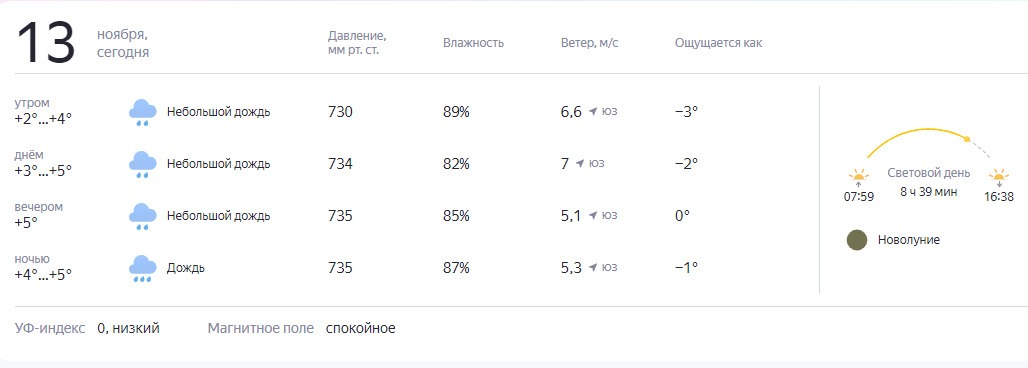The width and height of the screenshot is (1028, 368).
Task: Click the 'УФ-индекс' label
Action: tap(50, 328)
